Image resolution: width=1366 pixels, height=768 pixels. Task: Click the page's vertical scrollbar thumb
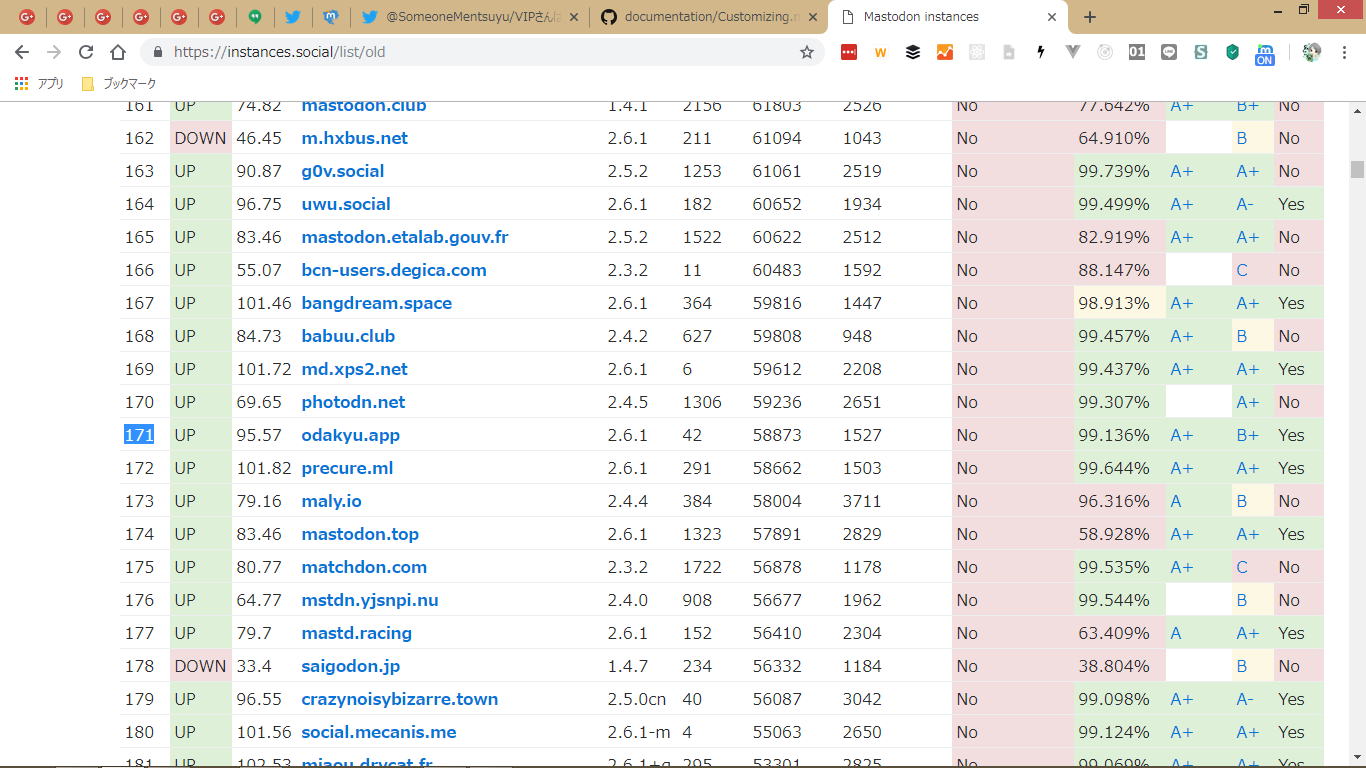(x=1357, y=169)
